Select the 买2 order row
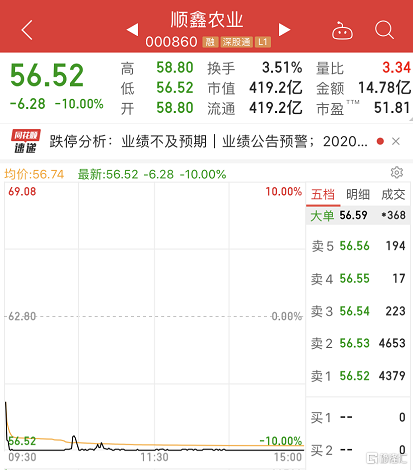The image size is (413, 470). (x=358, y=450)
